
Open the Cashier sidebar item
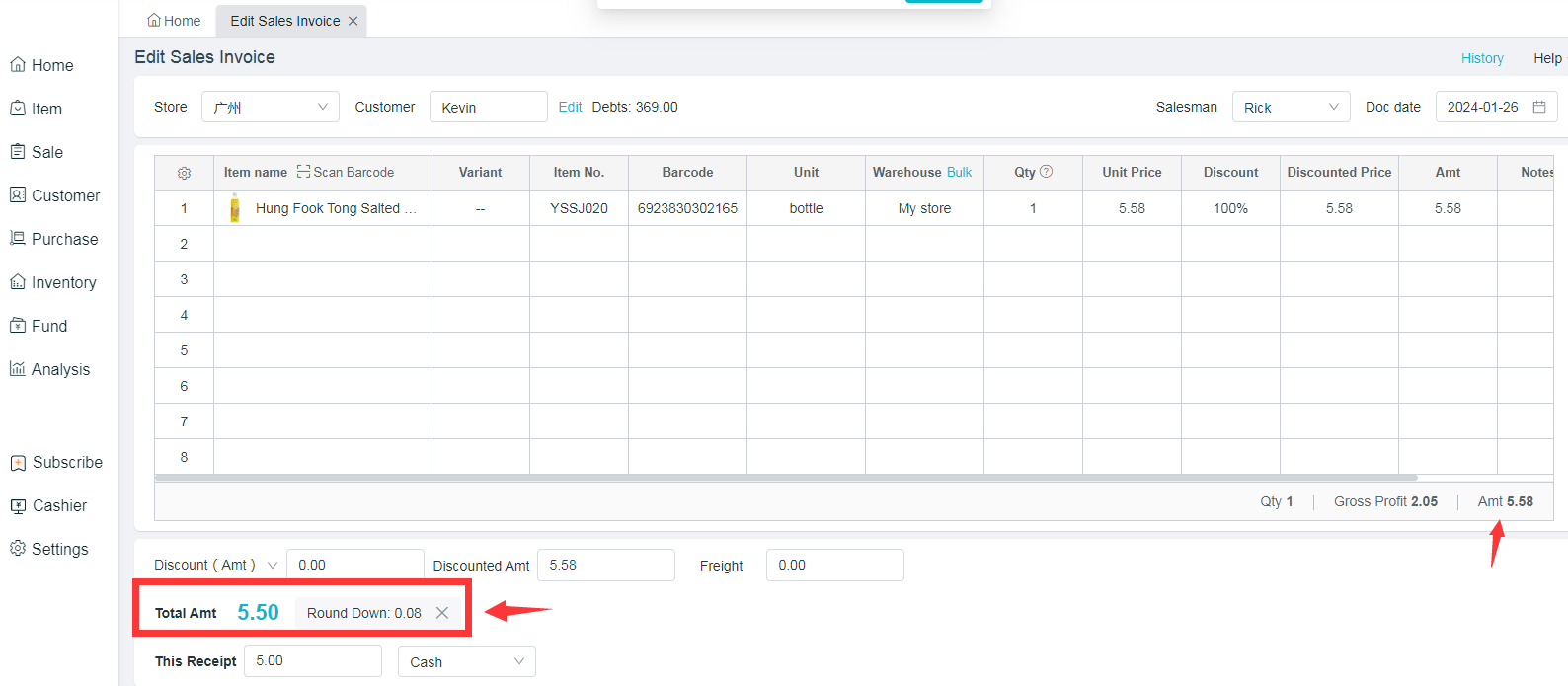pyautogui.click(x=59, y=505)
